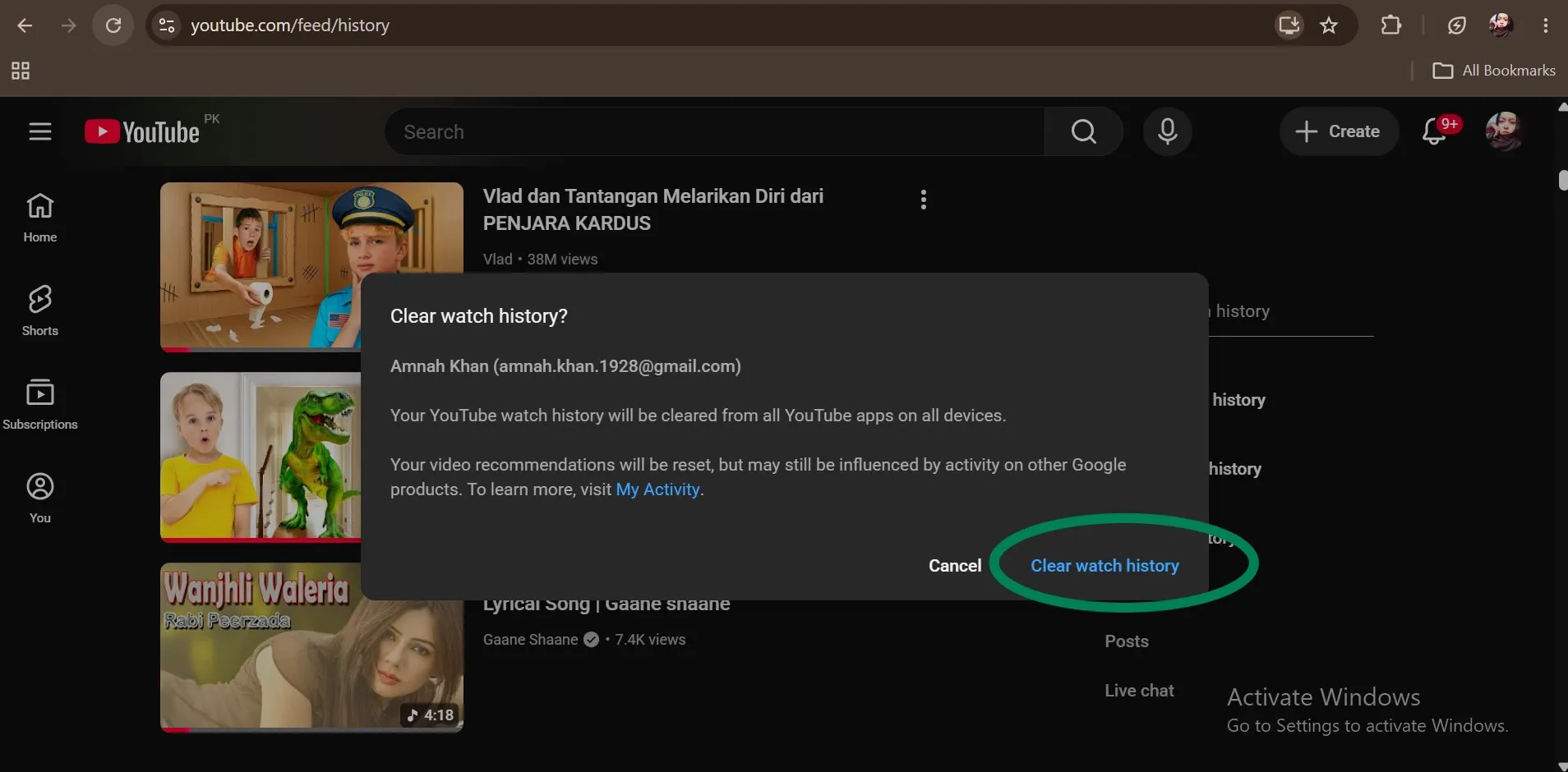1568x772 pixels.
Task: Open Subscriptions in sidebar
Action: pyautogui.click(x=40, y=405)
